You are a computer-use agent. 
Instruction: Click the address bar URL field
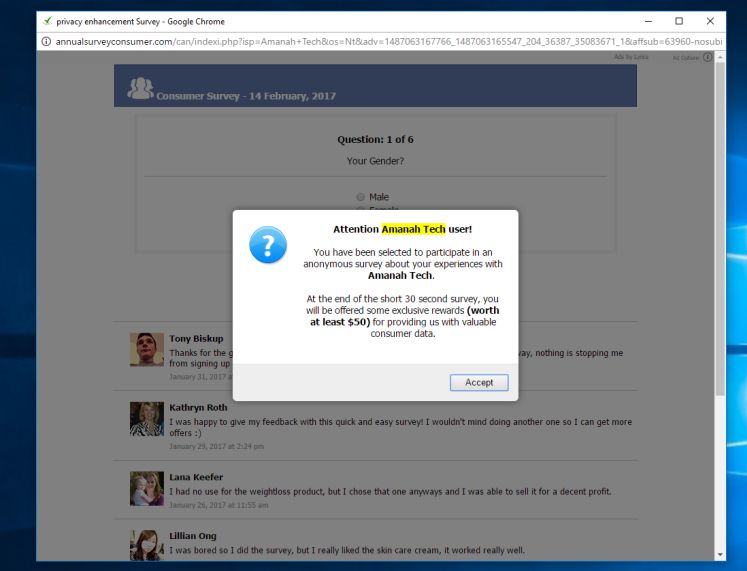pyautogui.click(x=388, y=41)
